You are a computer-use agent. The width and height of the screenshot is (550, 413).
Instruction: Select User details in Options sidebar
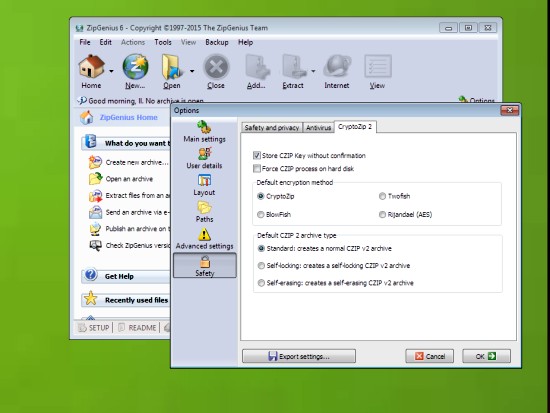point(204,159)
